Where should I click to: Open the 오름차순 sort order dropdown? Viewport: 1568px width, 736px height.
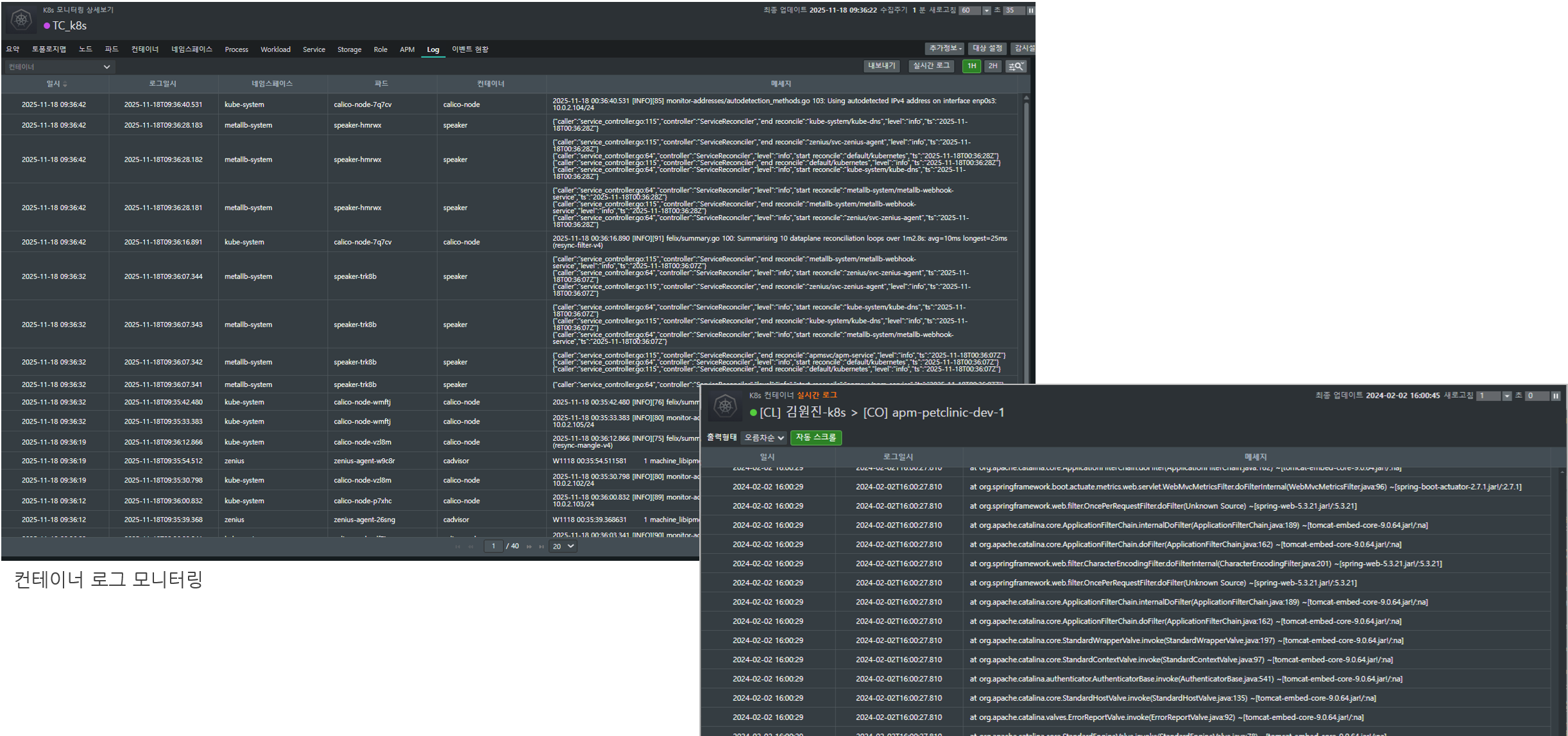click(763, 438)
